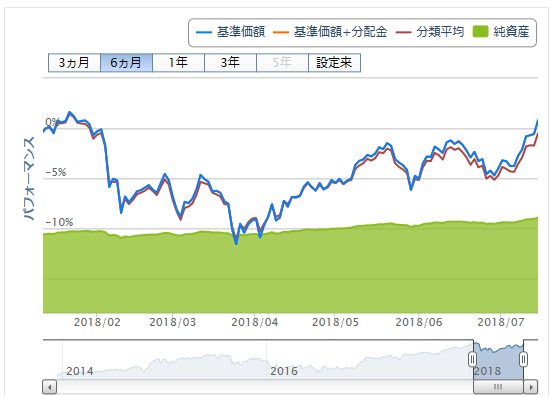
Task: Click the scrollbar right arrow button
Action: click(531, 387)
